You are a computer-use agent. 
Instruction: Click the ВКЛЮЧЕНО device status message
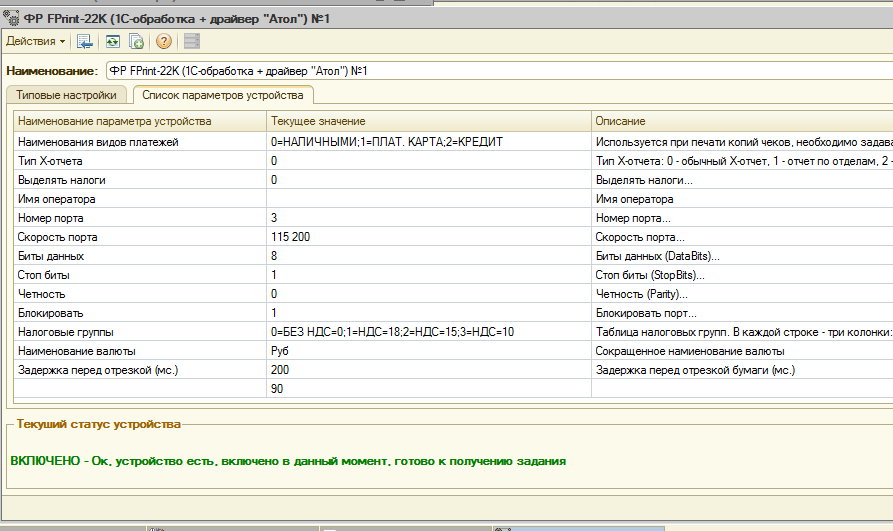click(288, 461)
